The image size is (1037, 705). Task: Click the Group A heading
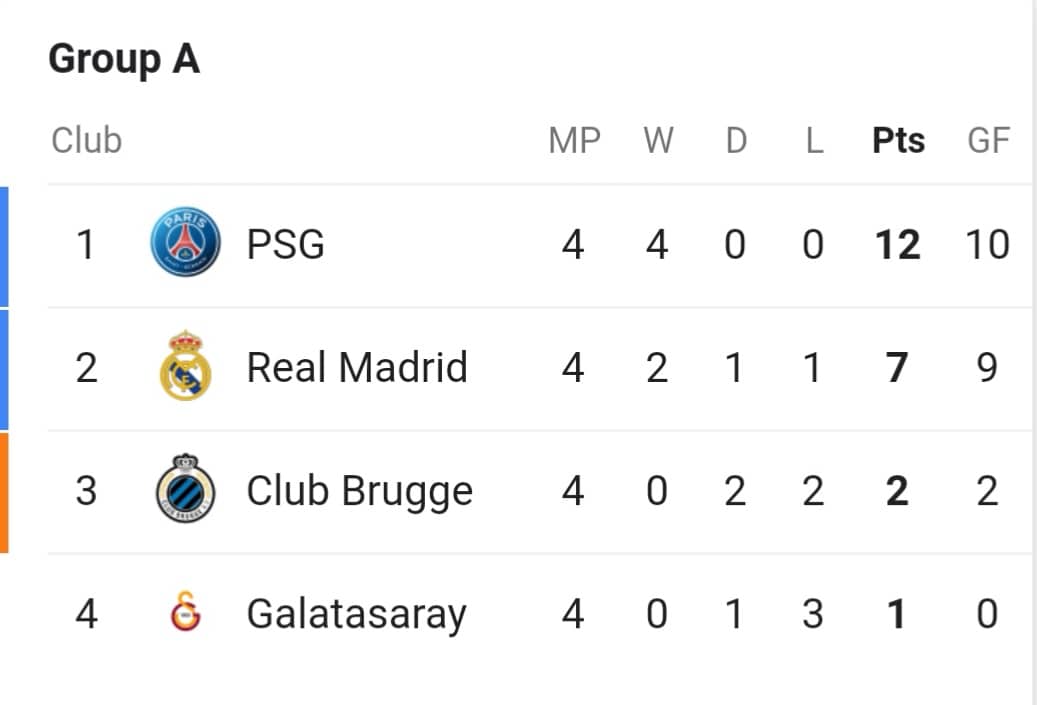click(x=124, y=59)
